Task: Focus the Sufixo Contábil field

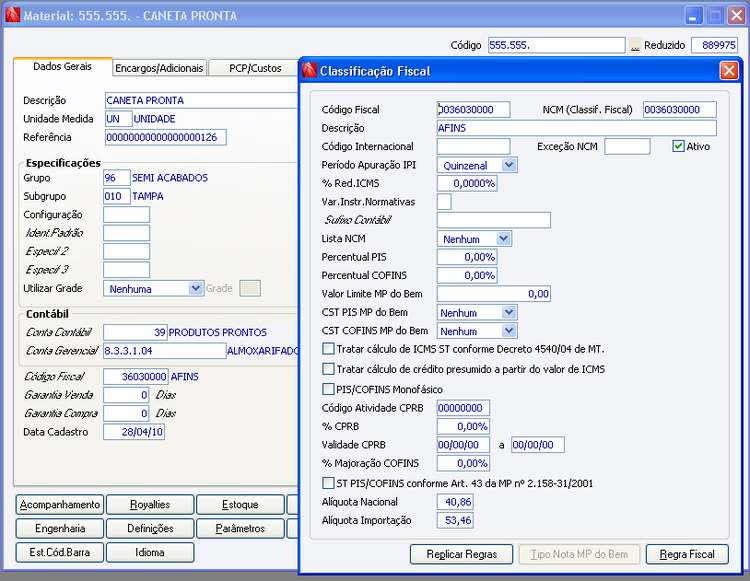Action: point(494,220)
